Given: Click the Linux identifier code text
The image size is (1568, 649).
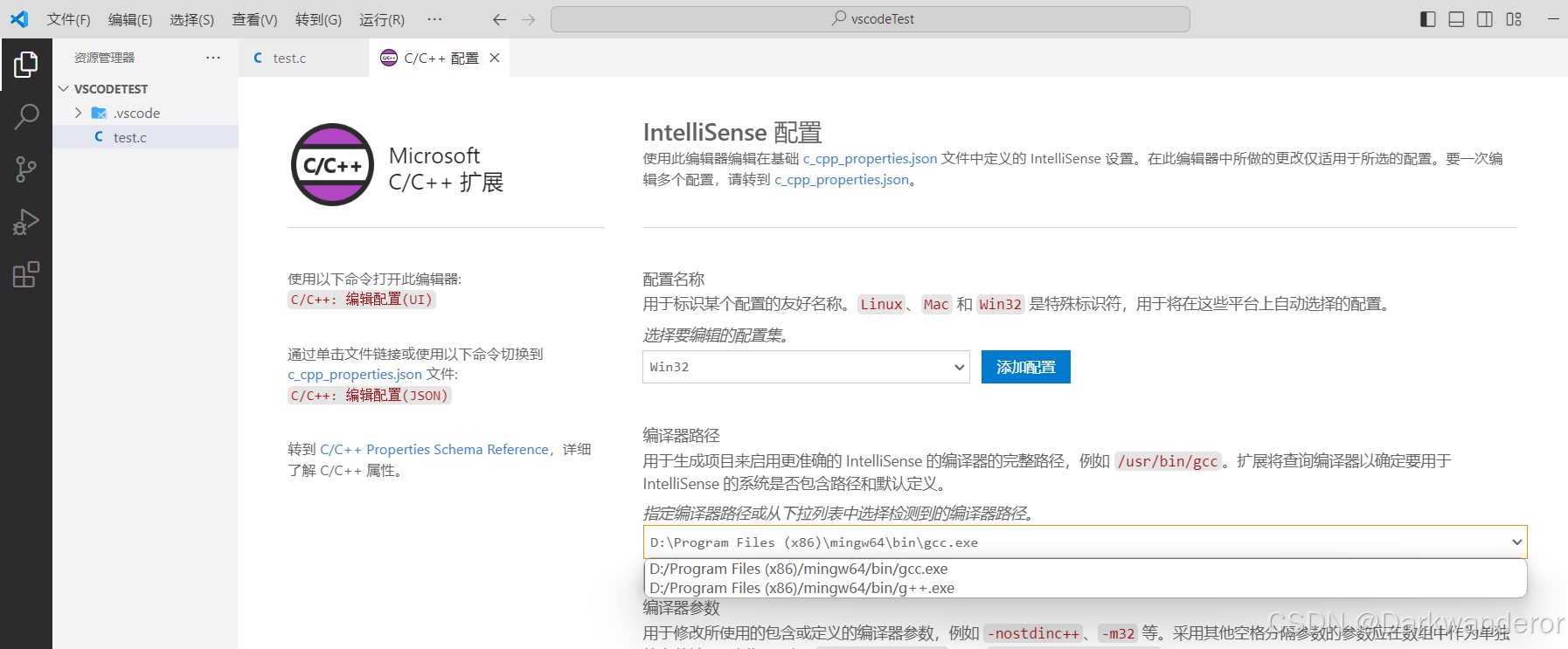Looking at the screenshot, I should click(881, 305).
